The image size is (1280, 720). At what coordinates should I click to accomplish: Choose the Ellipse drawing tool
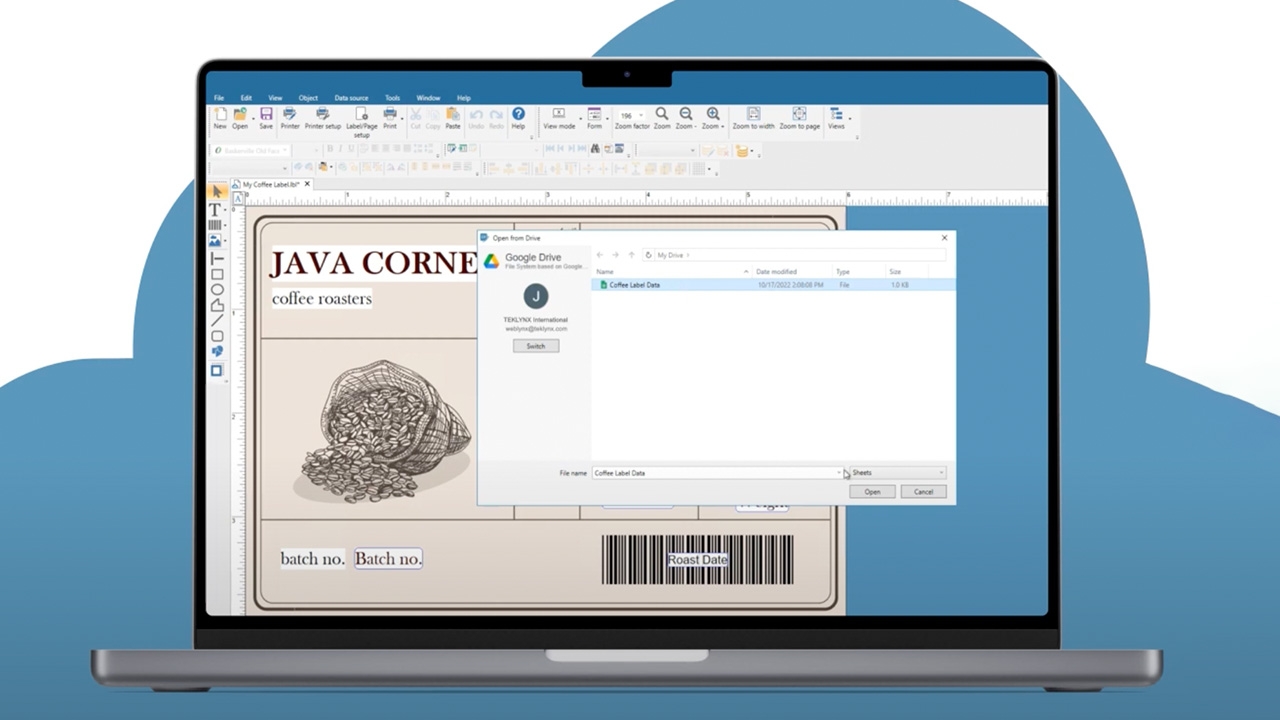[216, 290]
